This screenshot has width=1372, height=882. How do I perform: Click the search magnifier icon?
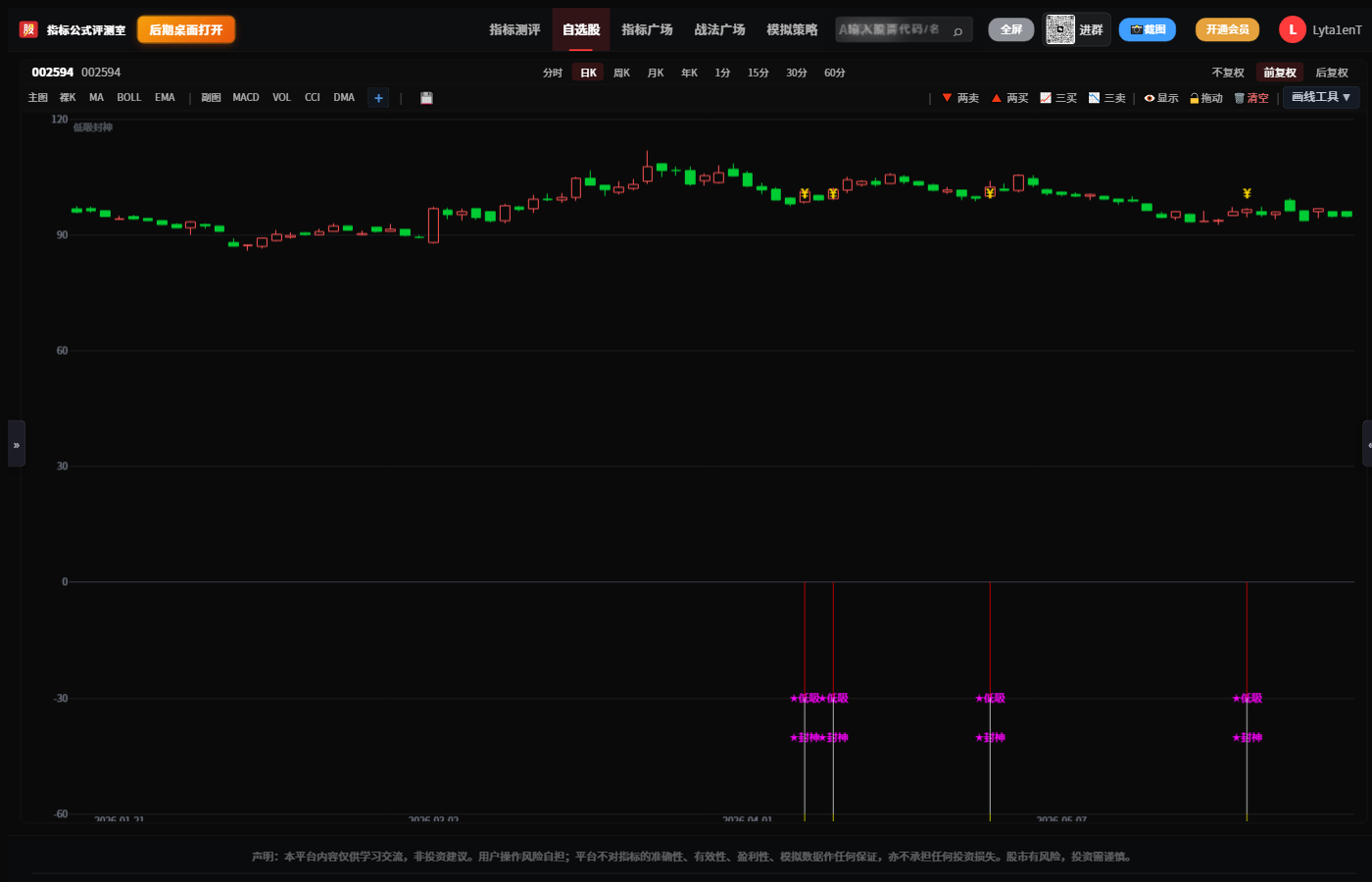957,30
